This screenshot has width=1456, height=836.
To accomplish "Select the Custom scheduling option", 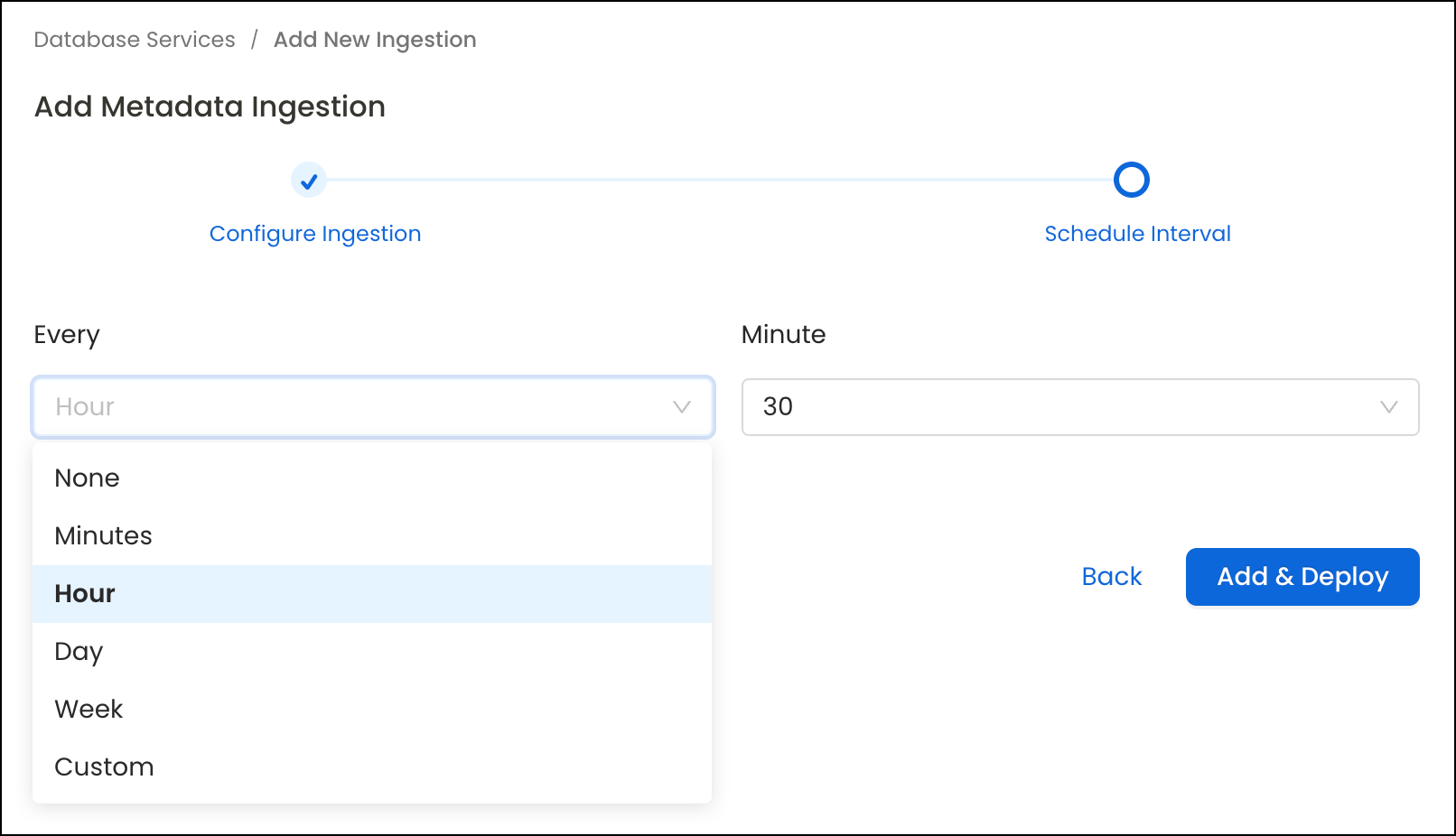I will coord(104,766).
